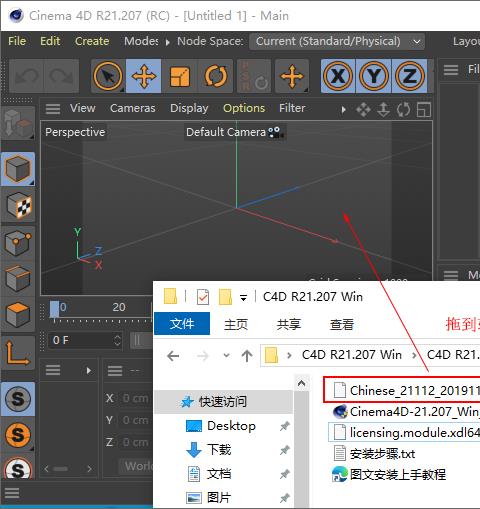Switch to Texture mode checkered cube
Image resolution: width=480 pixels, height=509 pixels.
[x=18, y=205]
